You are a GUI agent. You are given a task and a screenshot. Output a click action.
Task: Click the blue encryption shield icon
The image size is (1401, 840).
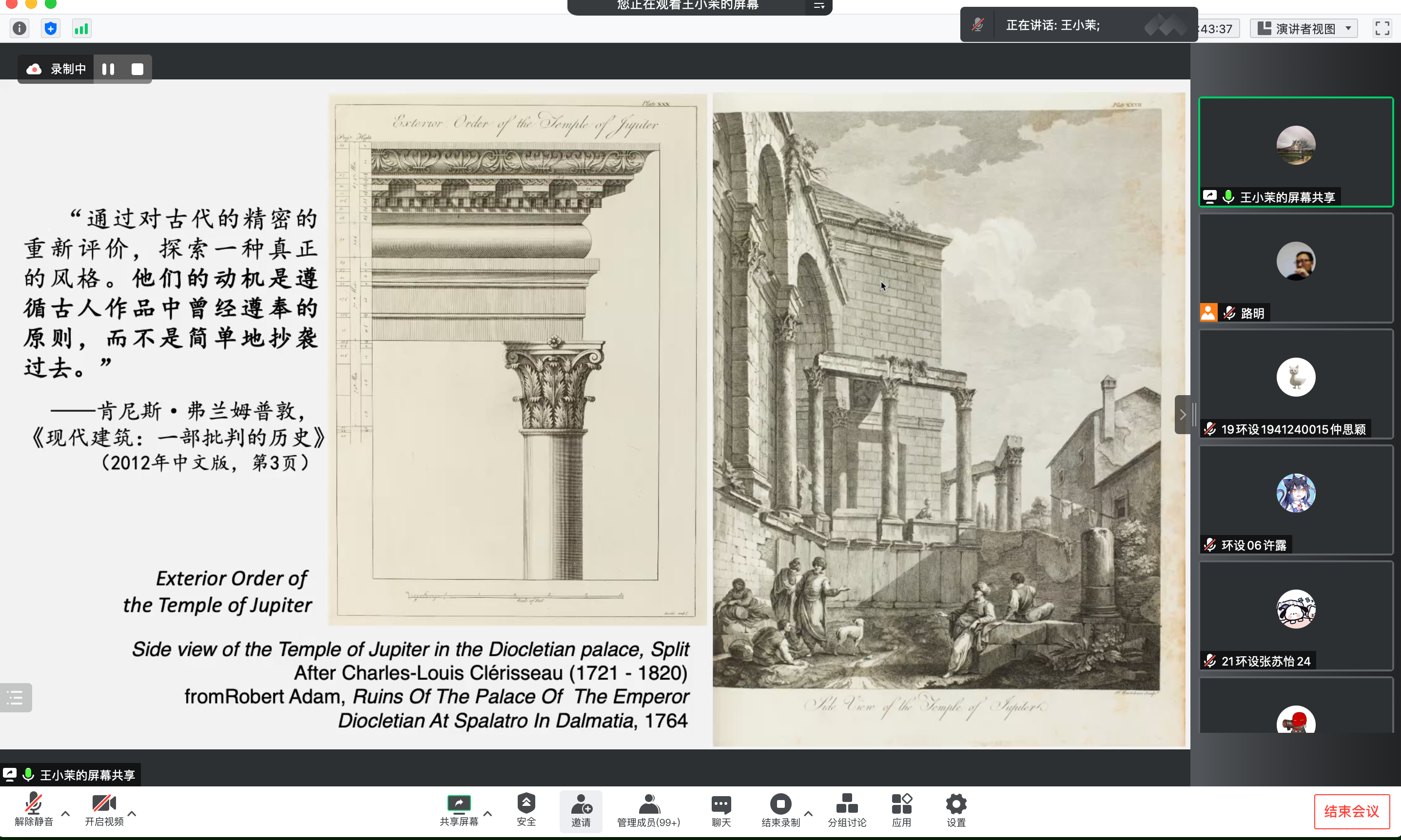[x=50, y=28]
